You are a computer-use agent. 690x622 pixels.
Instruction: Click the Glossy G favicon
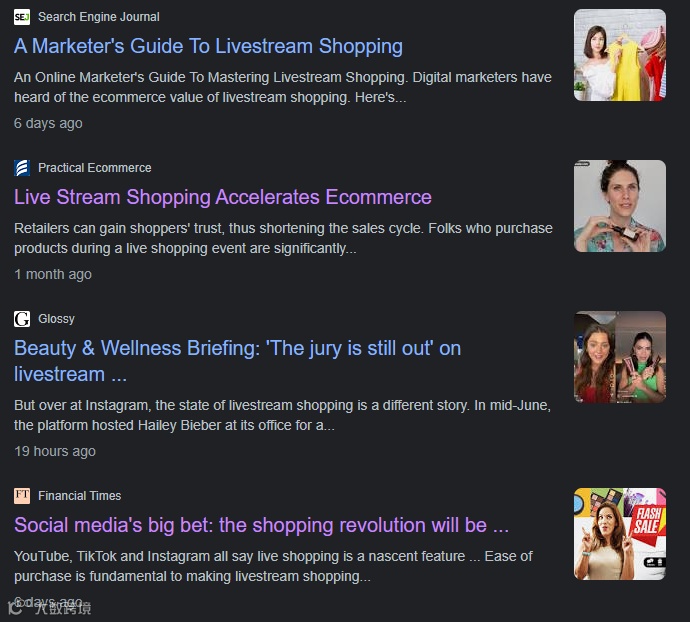(22, 319)
